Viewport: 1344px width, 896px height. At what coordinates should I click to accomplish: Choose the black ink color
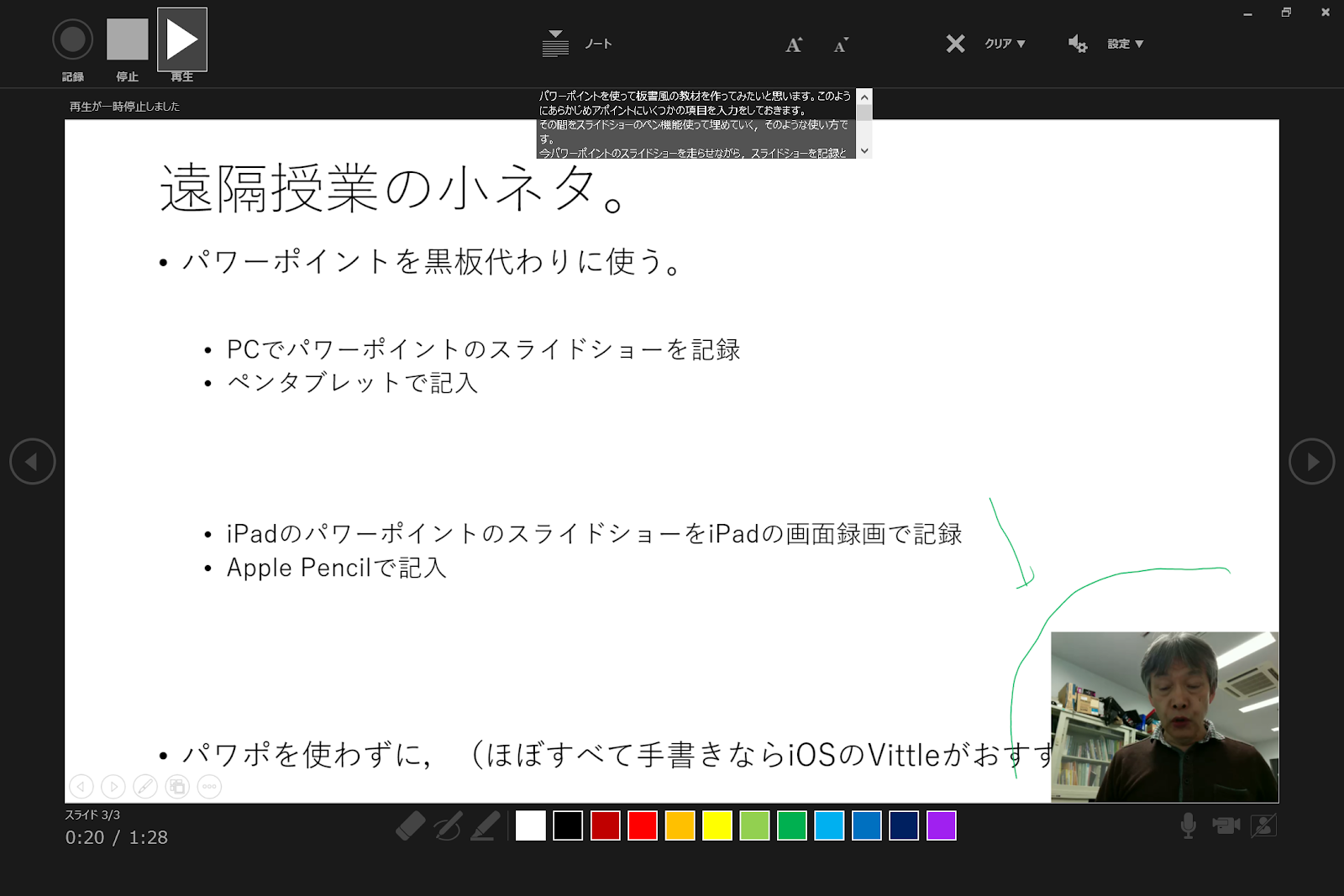coord(568,825)
